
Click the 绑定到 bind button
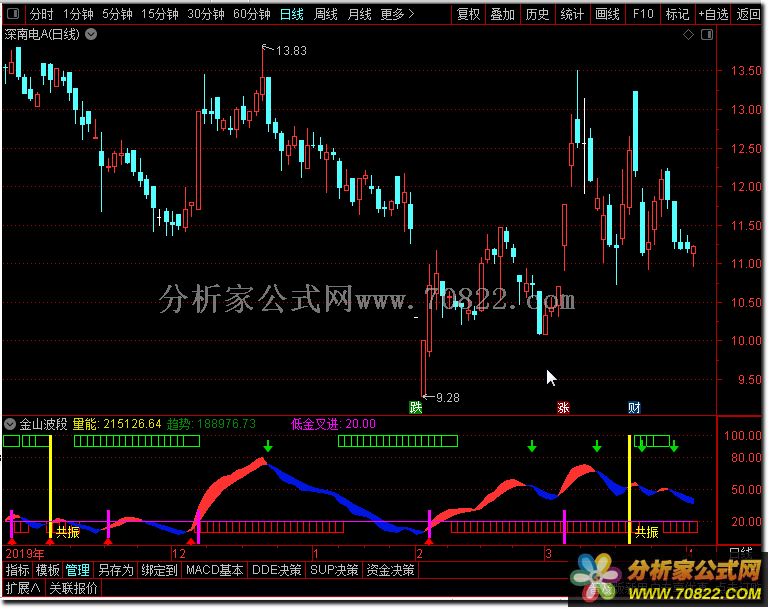159,570
